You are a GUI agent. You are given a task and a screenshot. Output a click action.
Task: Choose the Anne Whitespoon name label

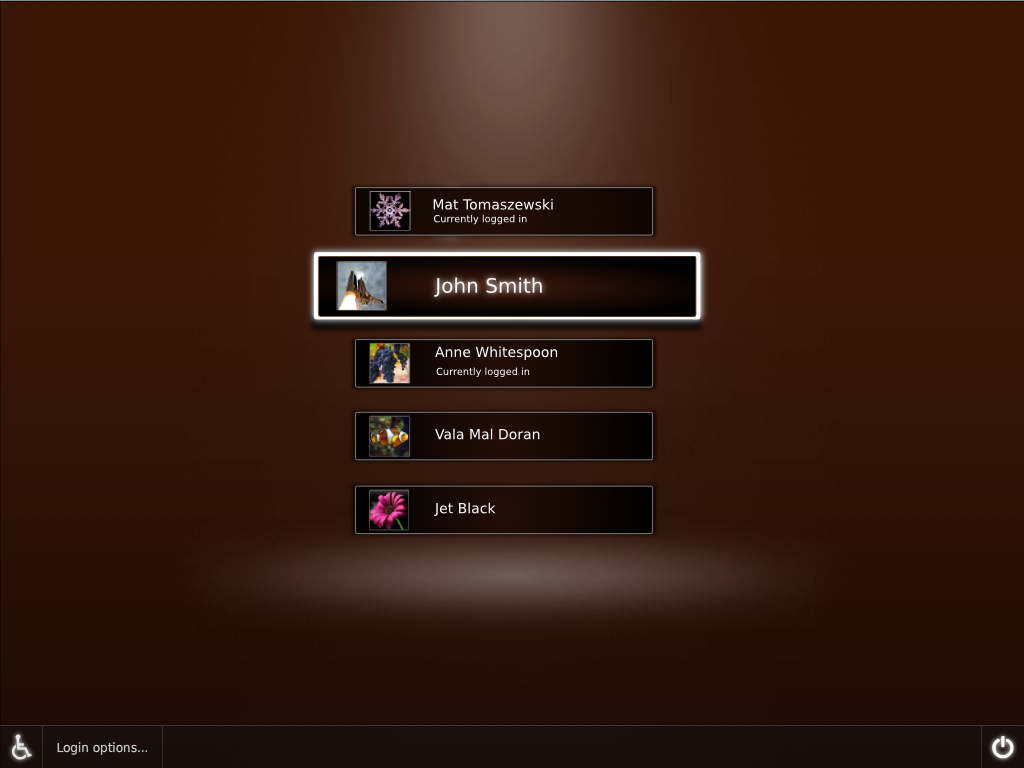click(x=496, y=352)
